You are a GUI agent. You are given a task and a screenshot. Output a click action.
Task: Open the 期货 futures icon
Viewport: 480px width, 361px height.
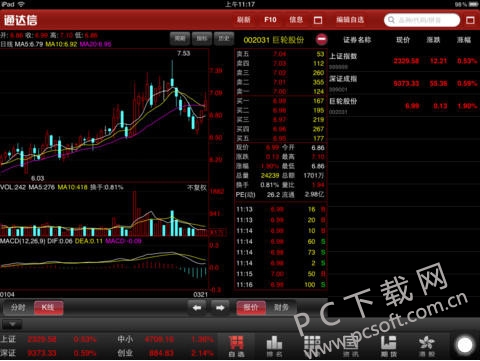point(388,346)
